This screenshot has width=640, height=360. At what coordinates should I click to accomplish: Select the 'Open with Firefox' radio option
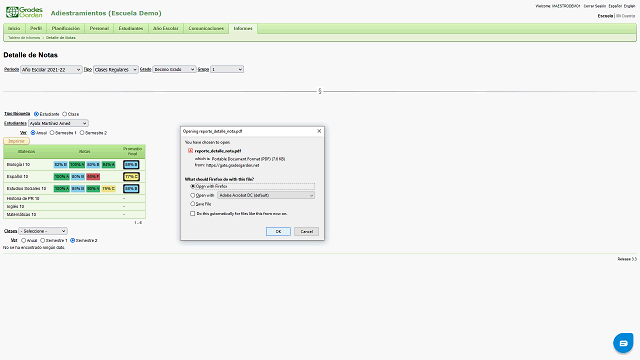(x=193, y=186)
